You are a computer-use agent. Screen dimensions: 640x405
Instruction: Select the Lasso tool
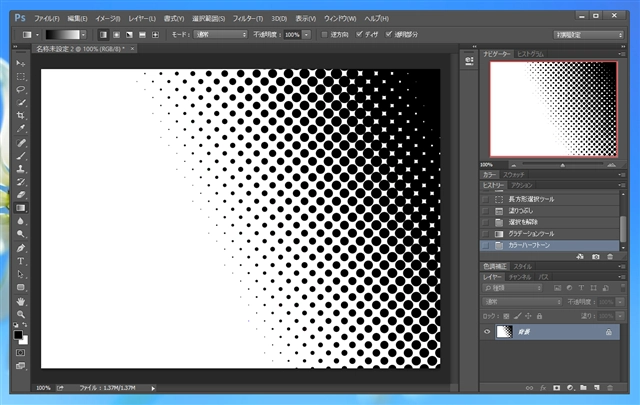click(x=20, y=89)
